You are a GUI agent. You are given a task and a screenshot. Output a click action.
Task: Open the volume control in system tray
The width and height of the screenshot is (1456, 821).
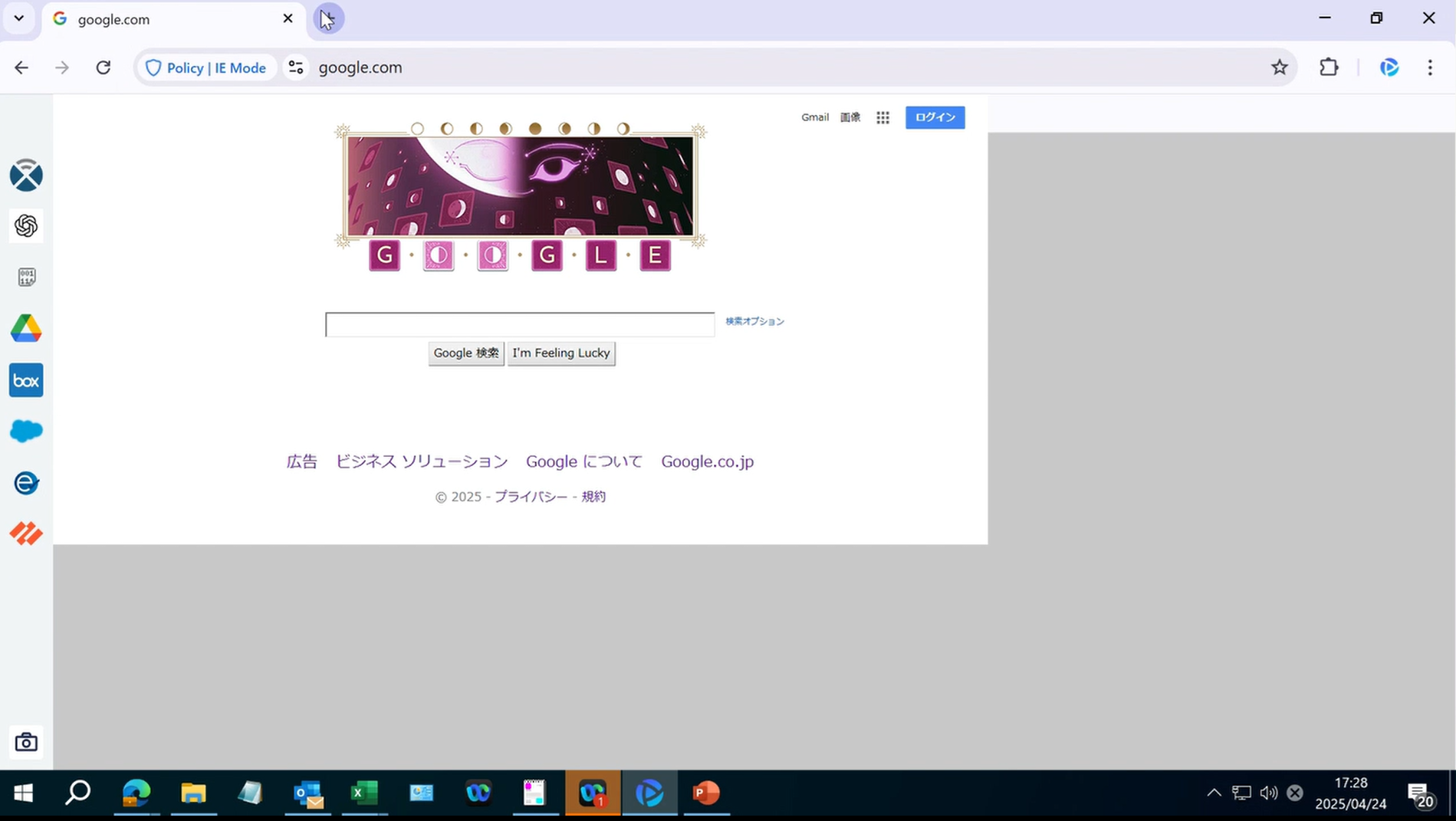(x=1269, y=793)
